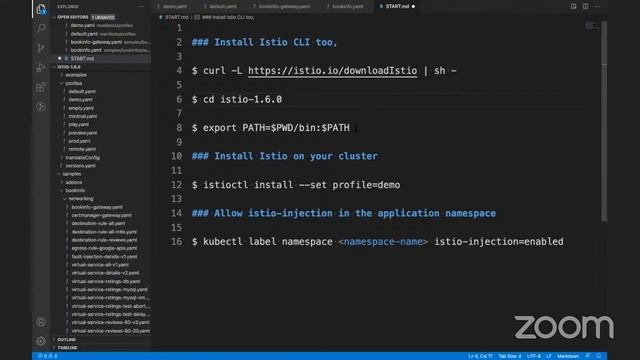The image size is (640, 360).
Task: Open egress-rule-google-apis.yaml file
Action: tap(104, 248)
